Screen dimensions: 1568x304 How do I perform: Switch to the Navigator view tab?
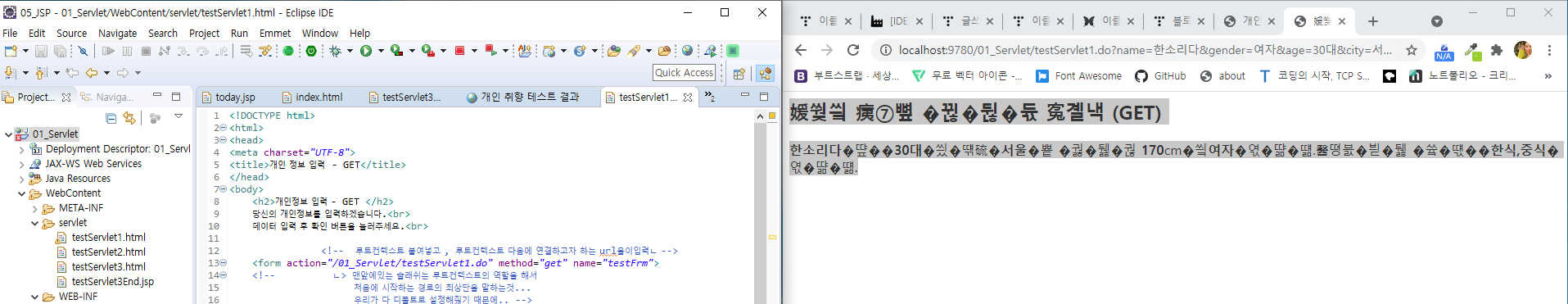pos(108,97)
